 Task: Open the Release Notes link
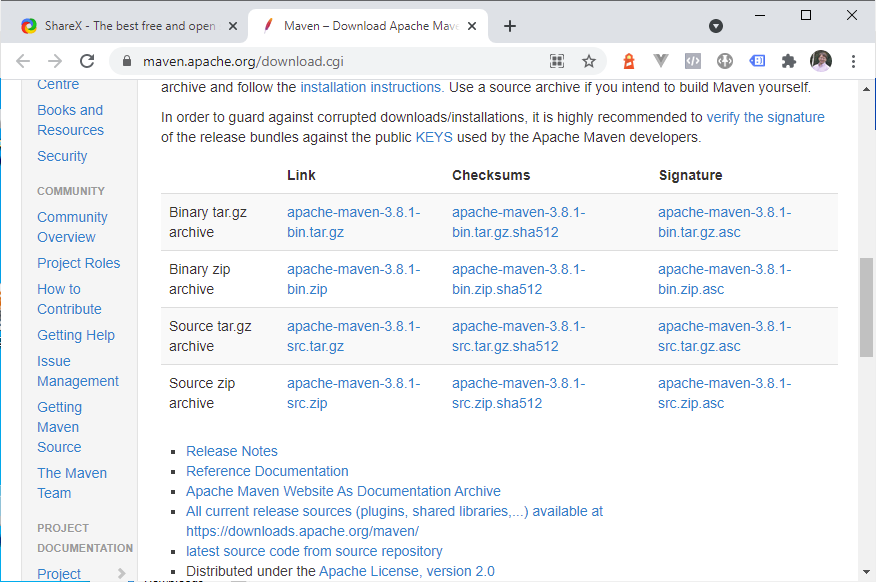(x=232, y=451)
